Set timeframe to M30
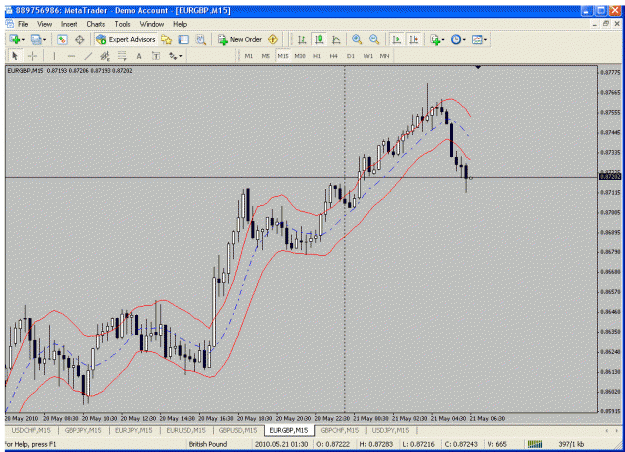Viewport: 625px width, 452px height. click(300, 56)
